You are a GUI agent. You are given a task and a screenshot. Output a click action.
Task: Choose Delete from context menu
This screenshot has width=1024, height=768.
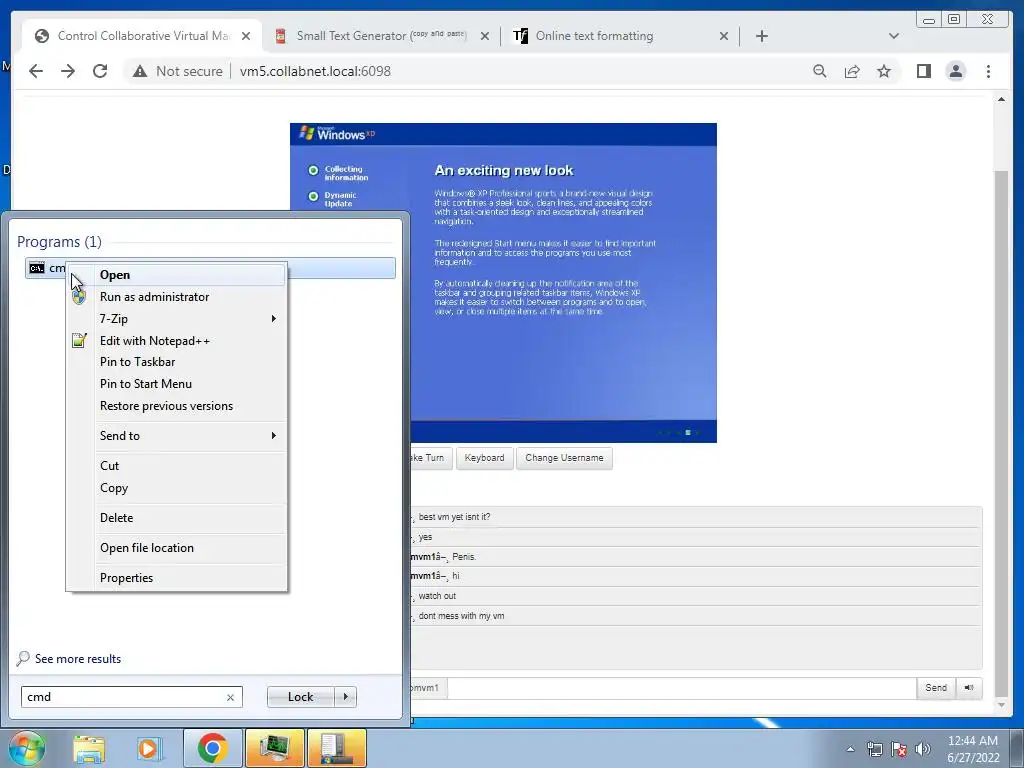[177, 518]
